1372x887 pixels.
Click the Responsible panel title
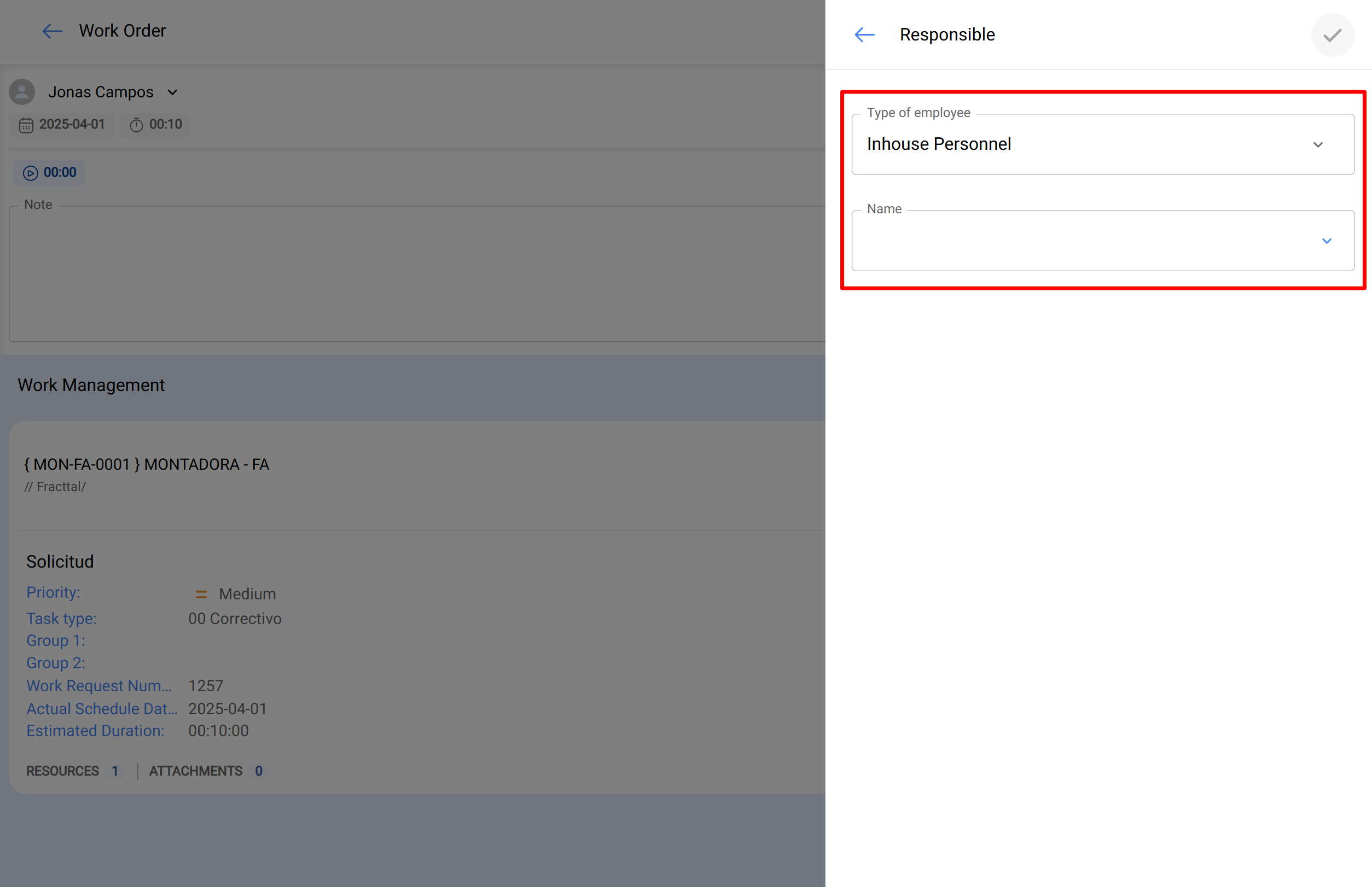[947, 34]
